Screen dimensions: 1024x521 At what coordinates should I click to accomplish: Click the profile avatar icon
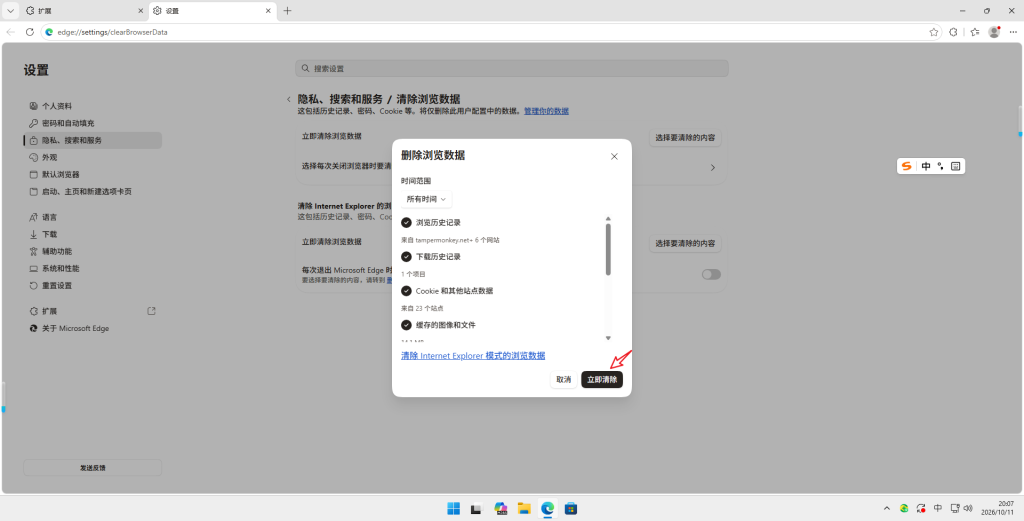994,31
